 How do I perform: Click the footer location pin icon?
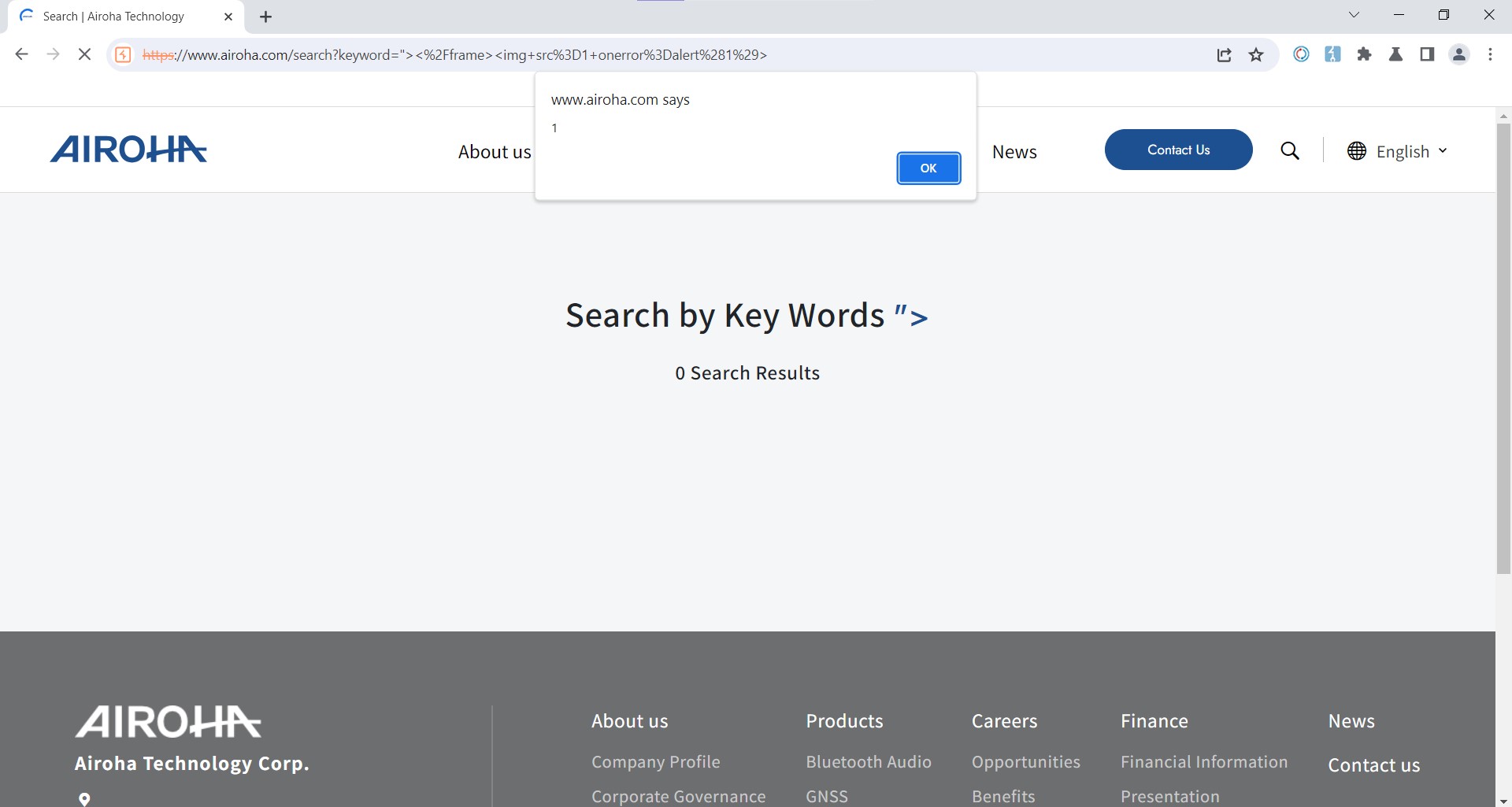(x=84, y=799)
